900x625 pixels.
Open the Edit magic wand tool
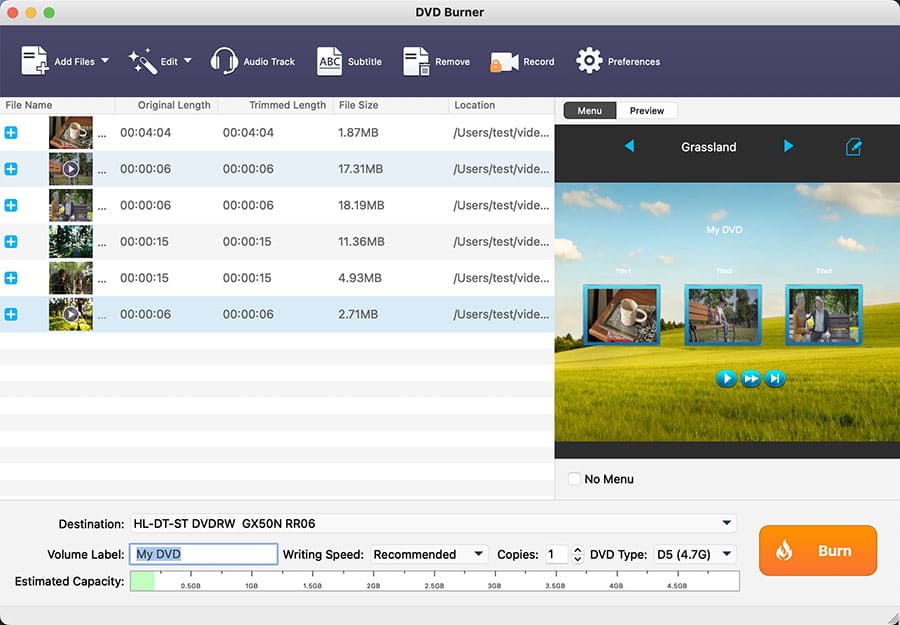[x=143, y=61]
